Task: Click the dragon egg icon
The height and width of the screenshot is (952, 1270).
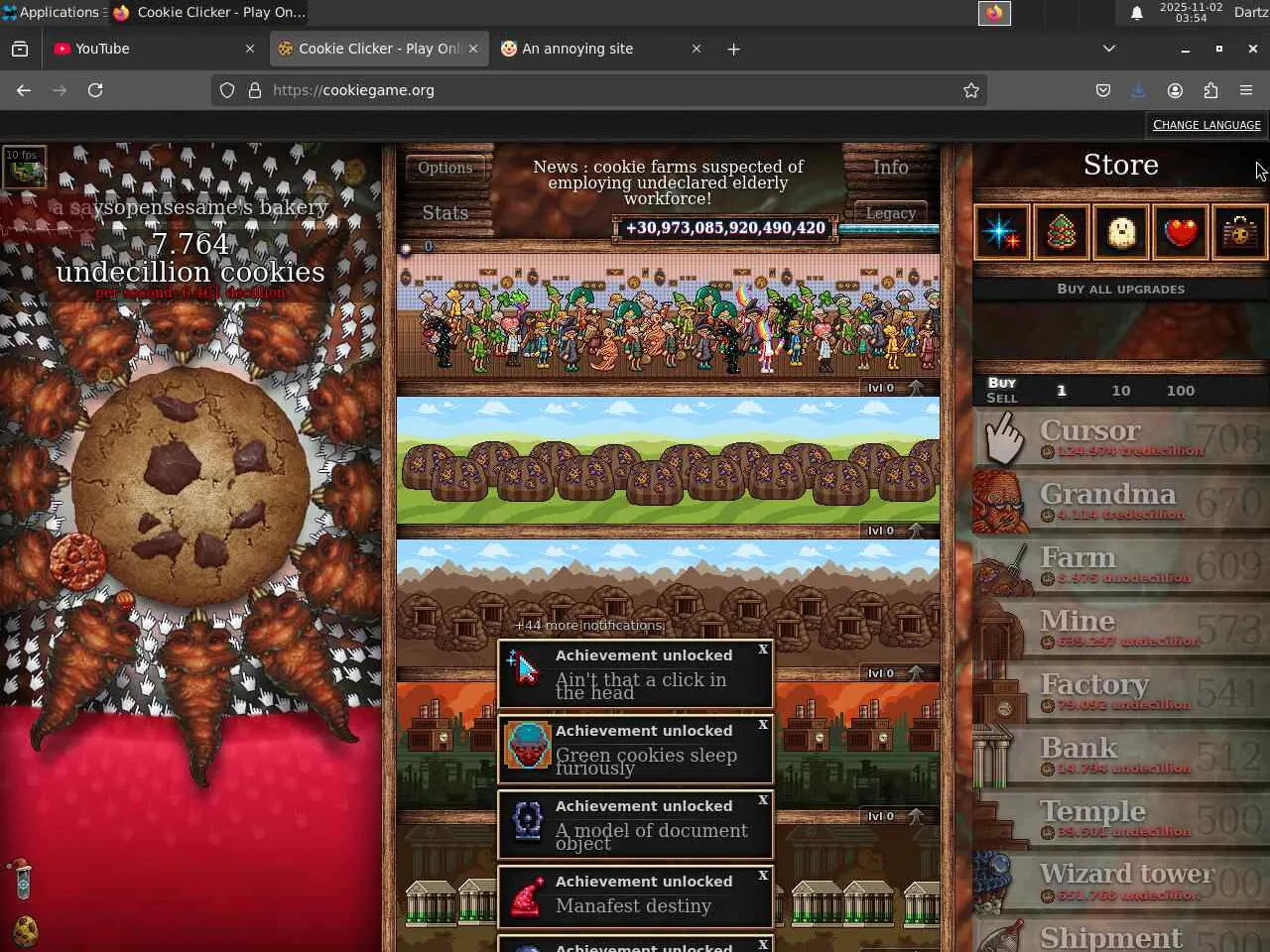Action: 25,930
